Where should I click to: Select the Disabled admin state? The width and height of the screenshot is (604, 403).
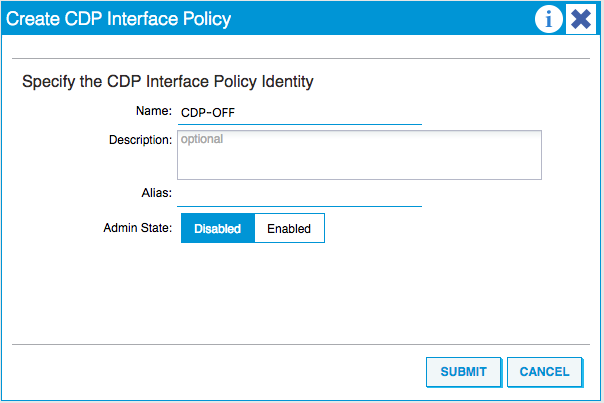(x=218, y=228)
